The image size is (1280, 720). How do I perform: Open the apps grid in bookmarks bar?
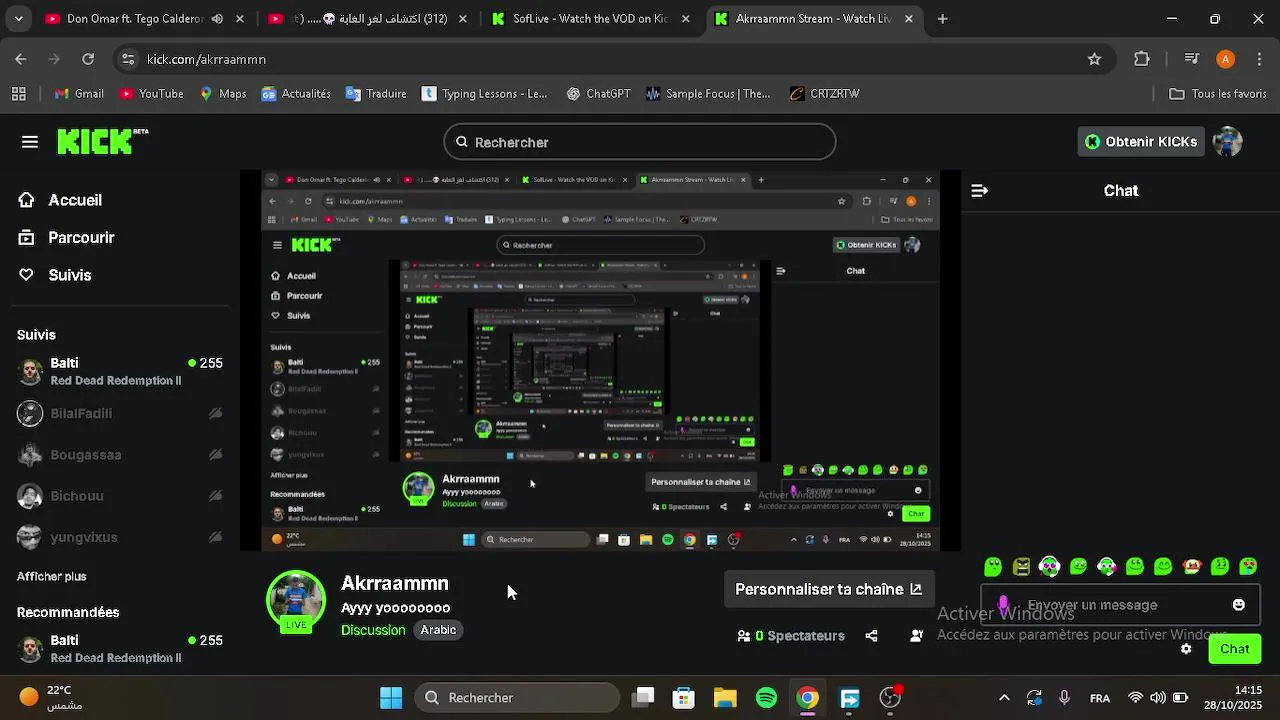(19, 94)
